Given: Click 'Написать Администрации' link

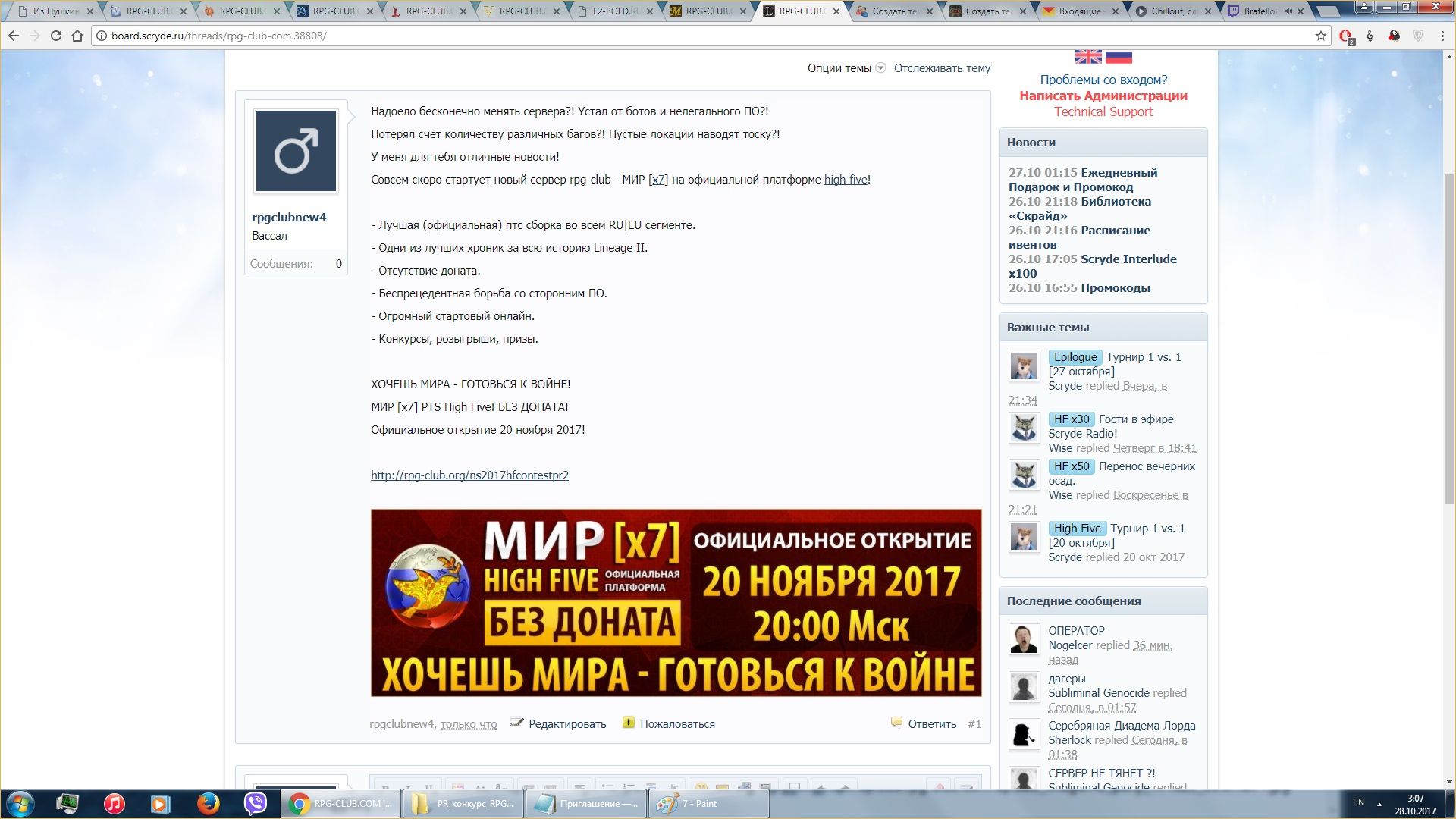Looking at the screenshot, I should (x=1103, y=96).
